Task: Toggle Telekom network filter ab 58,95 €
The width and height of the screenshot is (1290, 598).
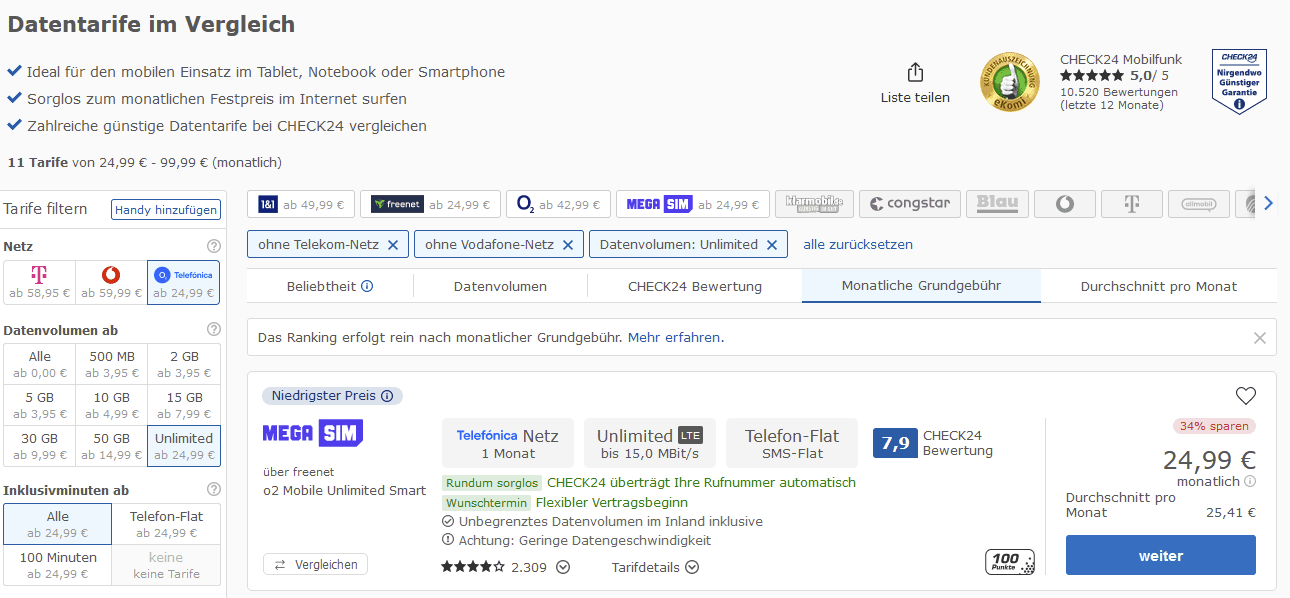Action: 39,282
